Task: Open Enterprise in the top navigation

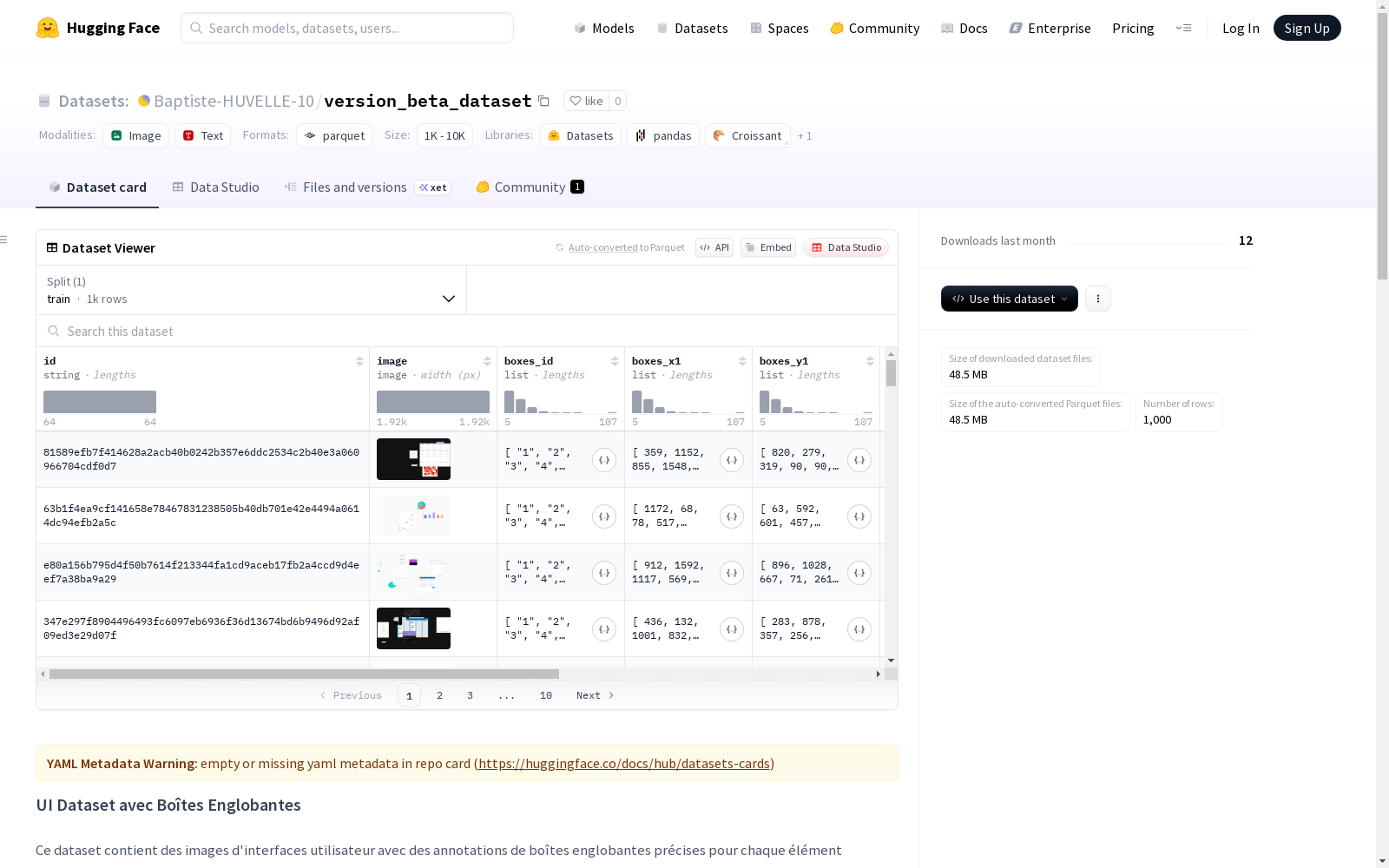Action: [x=1050, y=28]
